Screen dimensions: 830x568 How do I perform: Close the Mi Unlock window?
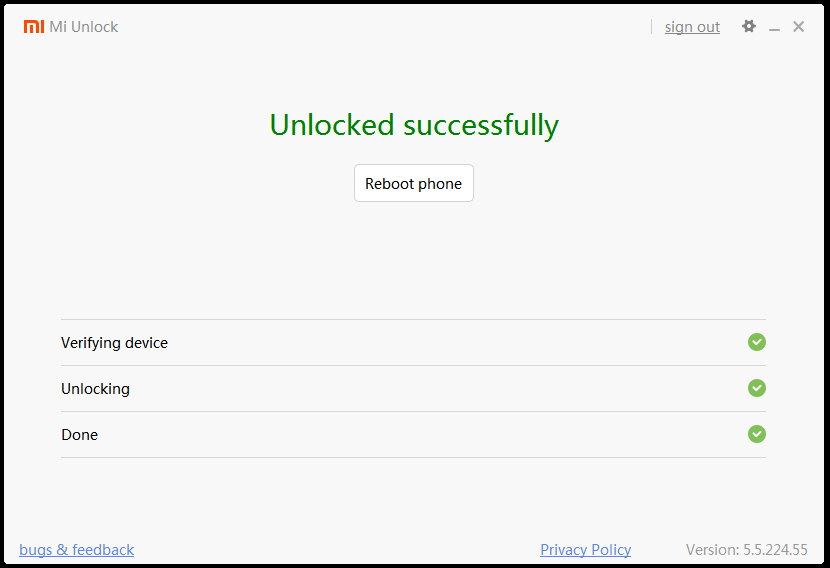pyautogui.click(x=798, y=27)
